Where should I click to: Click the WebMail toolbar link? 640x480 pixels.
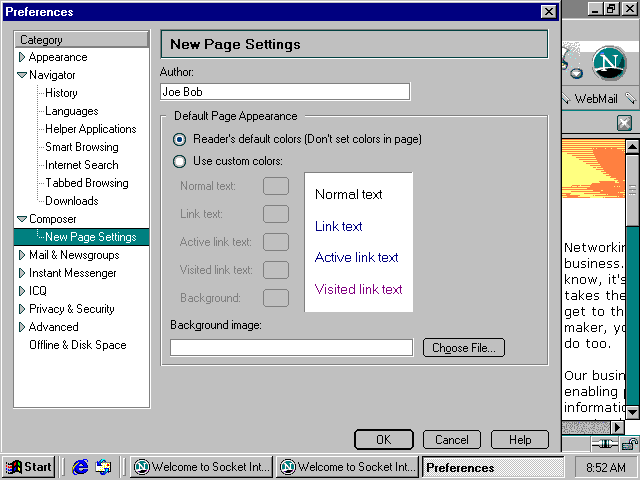[596, 99]
